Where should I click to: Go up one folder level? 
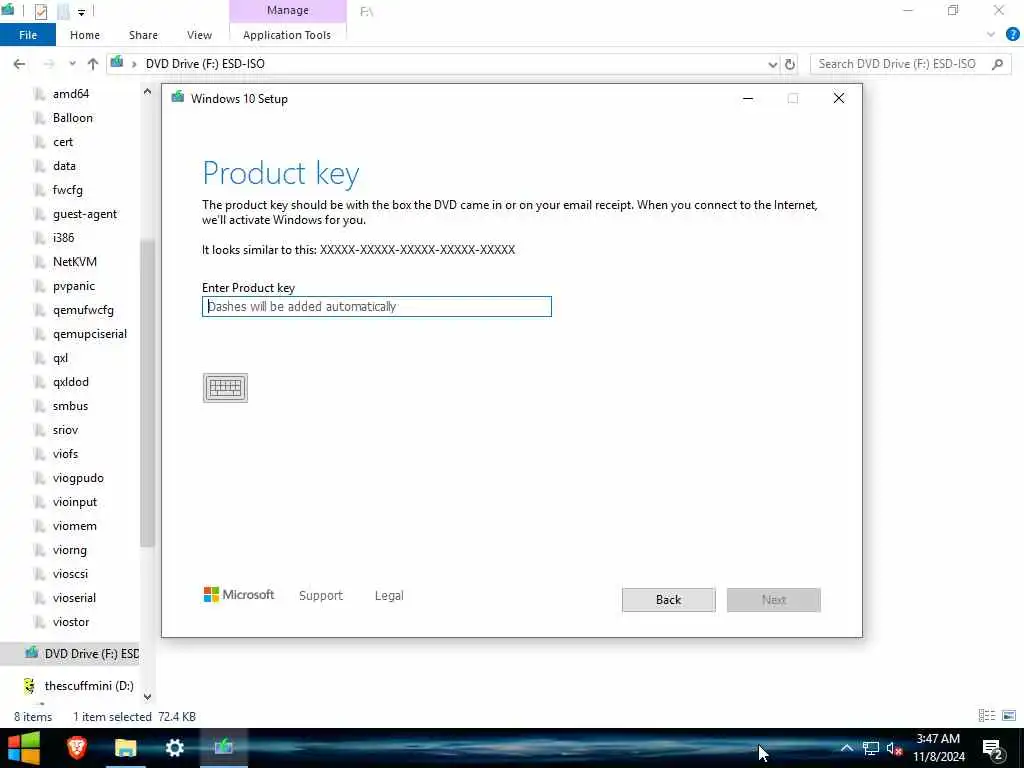93,64
